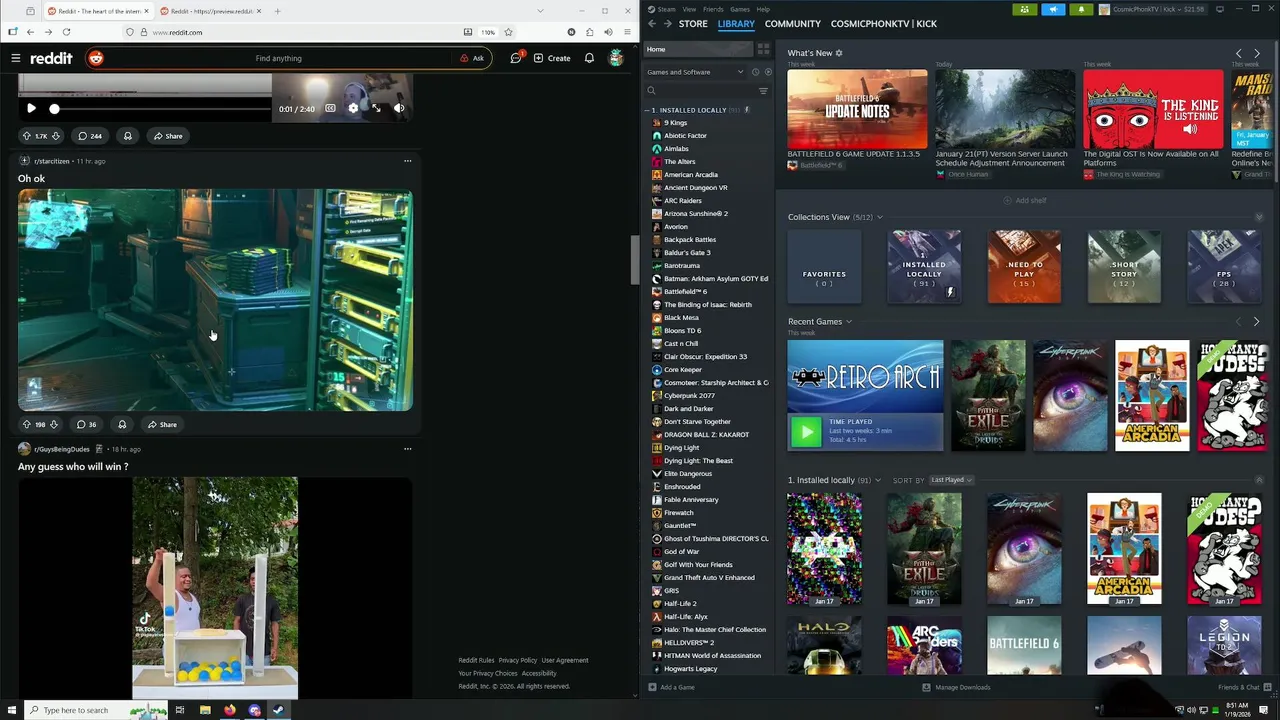Open the Privacy Policy footer link

tap(518, 660)
